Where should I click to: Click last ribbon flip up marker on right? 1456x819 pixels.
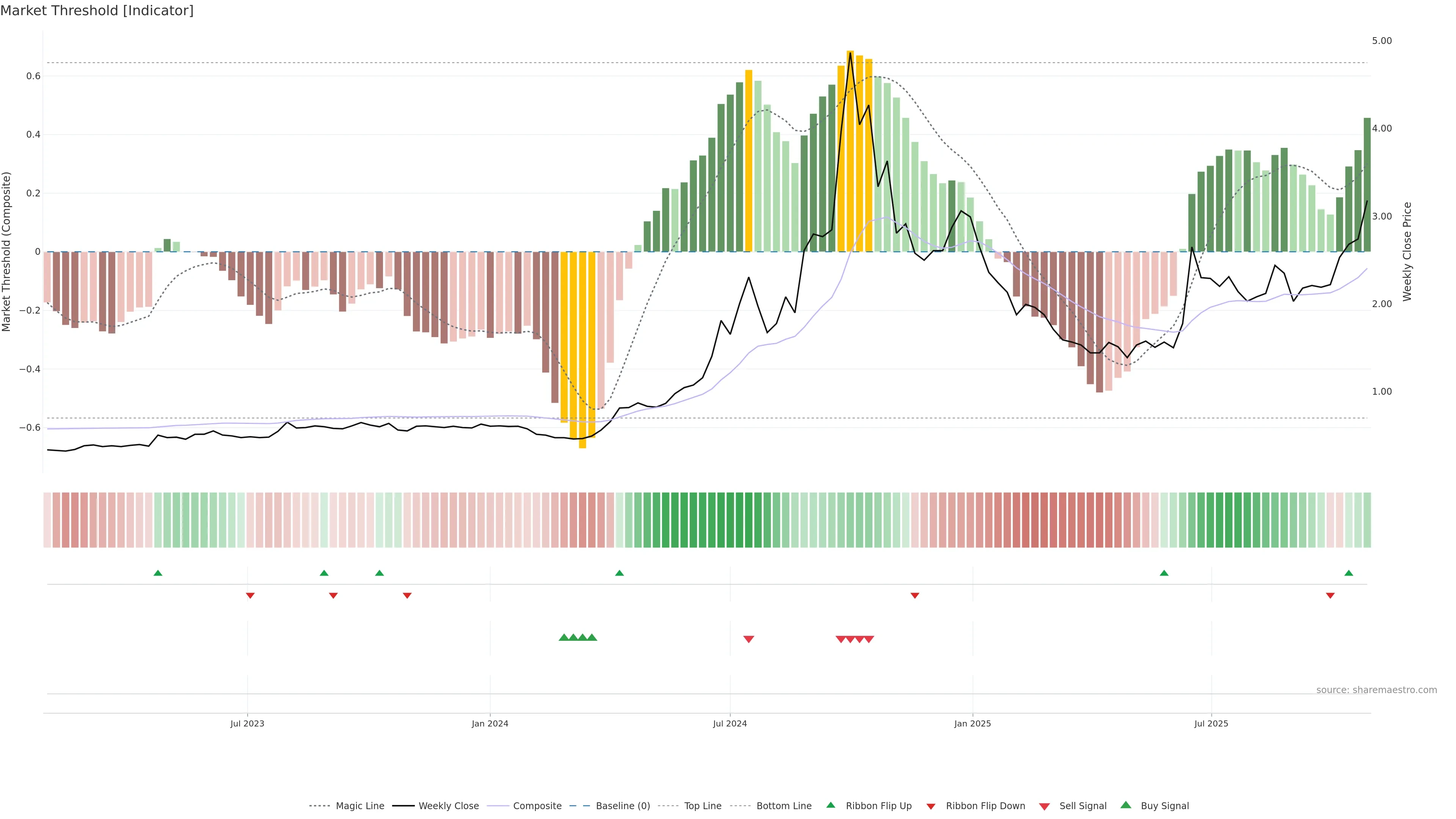tap(1349, 573)
